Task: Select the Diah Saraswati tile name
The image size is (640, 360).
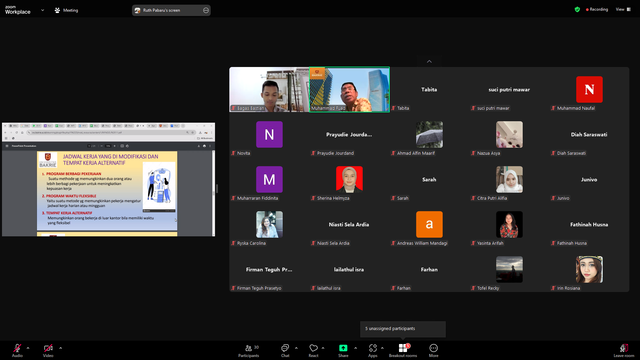Action: (589, 134)
